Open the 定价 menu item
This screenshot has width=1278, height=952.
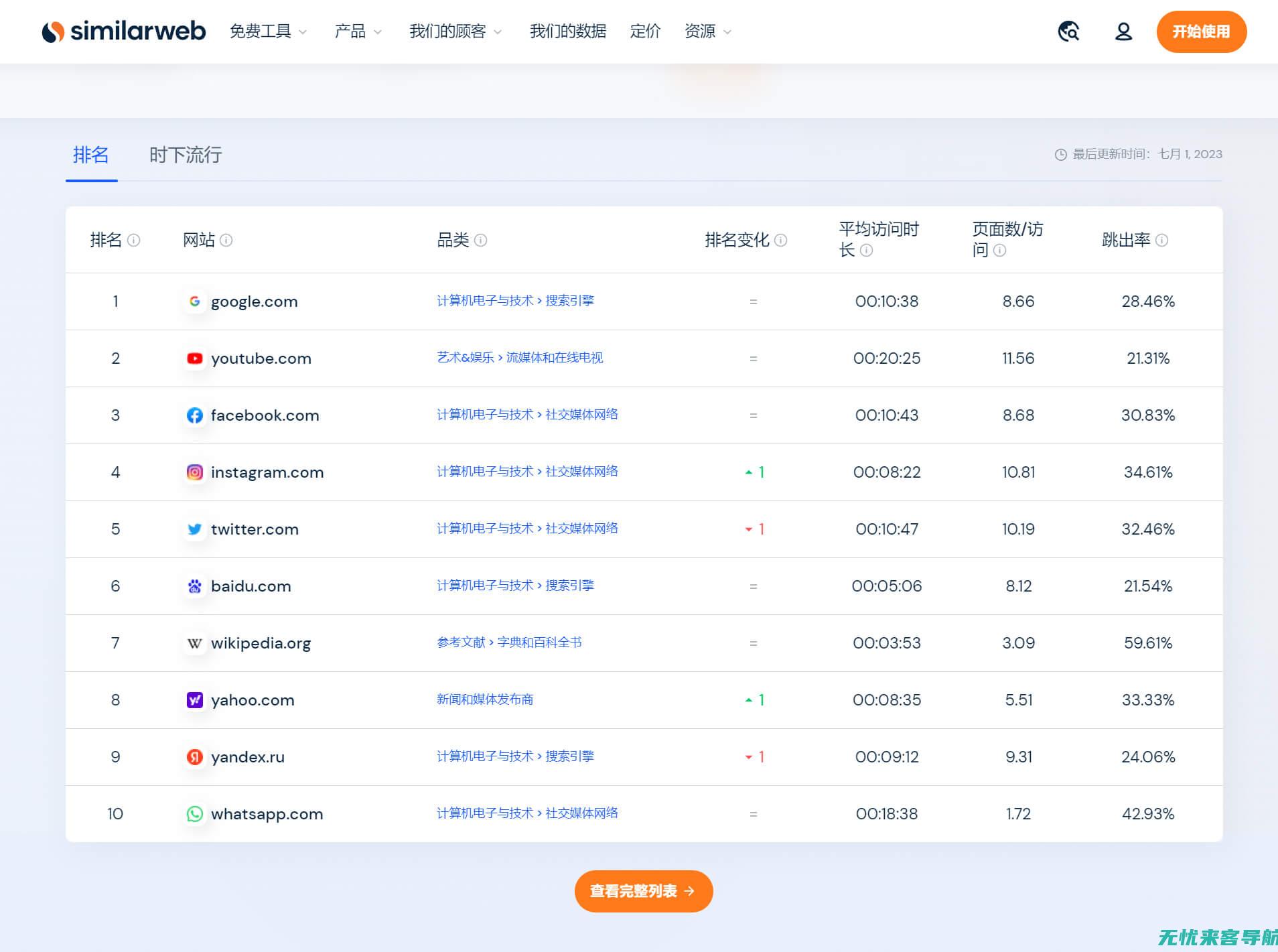[x=645, y=31]
